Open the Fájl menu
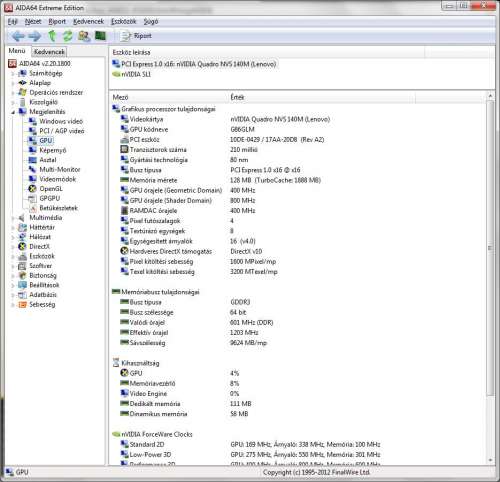 click(13, 22)
